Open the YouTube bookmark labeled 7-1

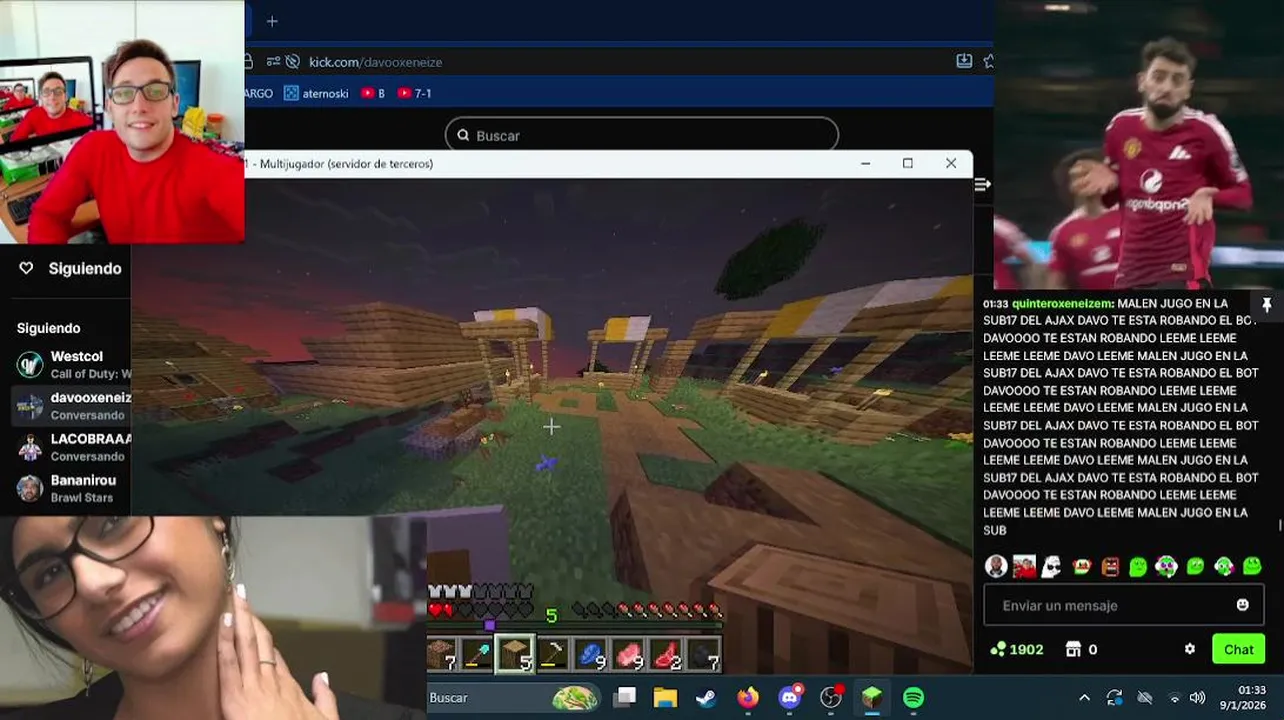coord(414,93)
